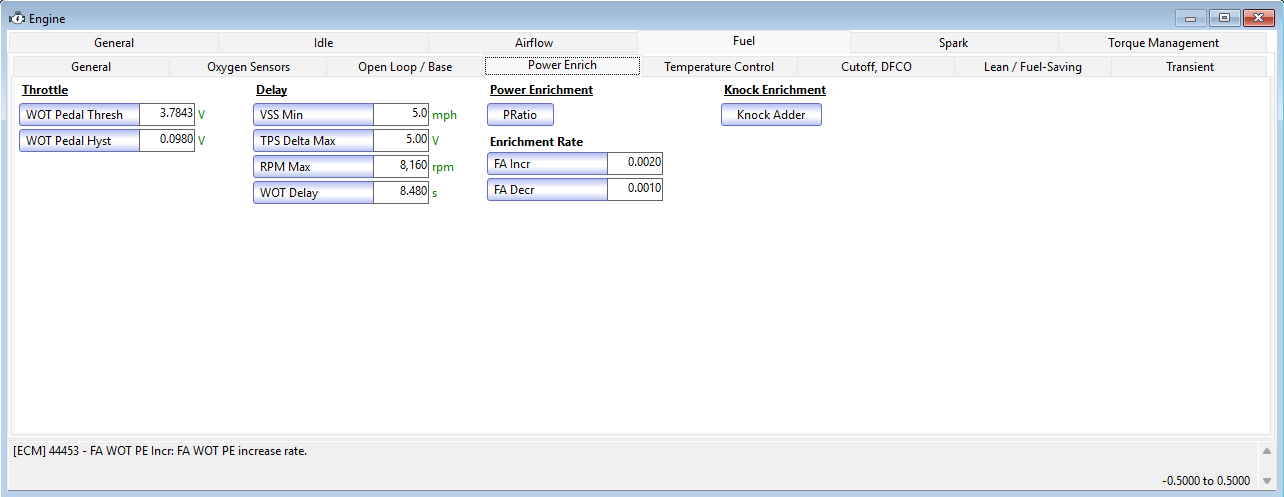Image resolution: width=1284 pixels, height=497 pixels.
Task: Click the RPM Max value field
Action: 401,166
